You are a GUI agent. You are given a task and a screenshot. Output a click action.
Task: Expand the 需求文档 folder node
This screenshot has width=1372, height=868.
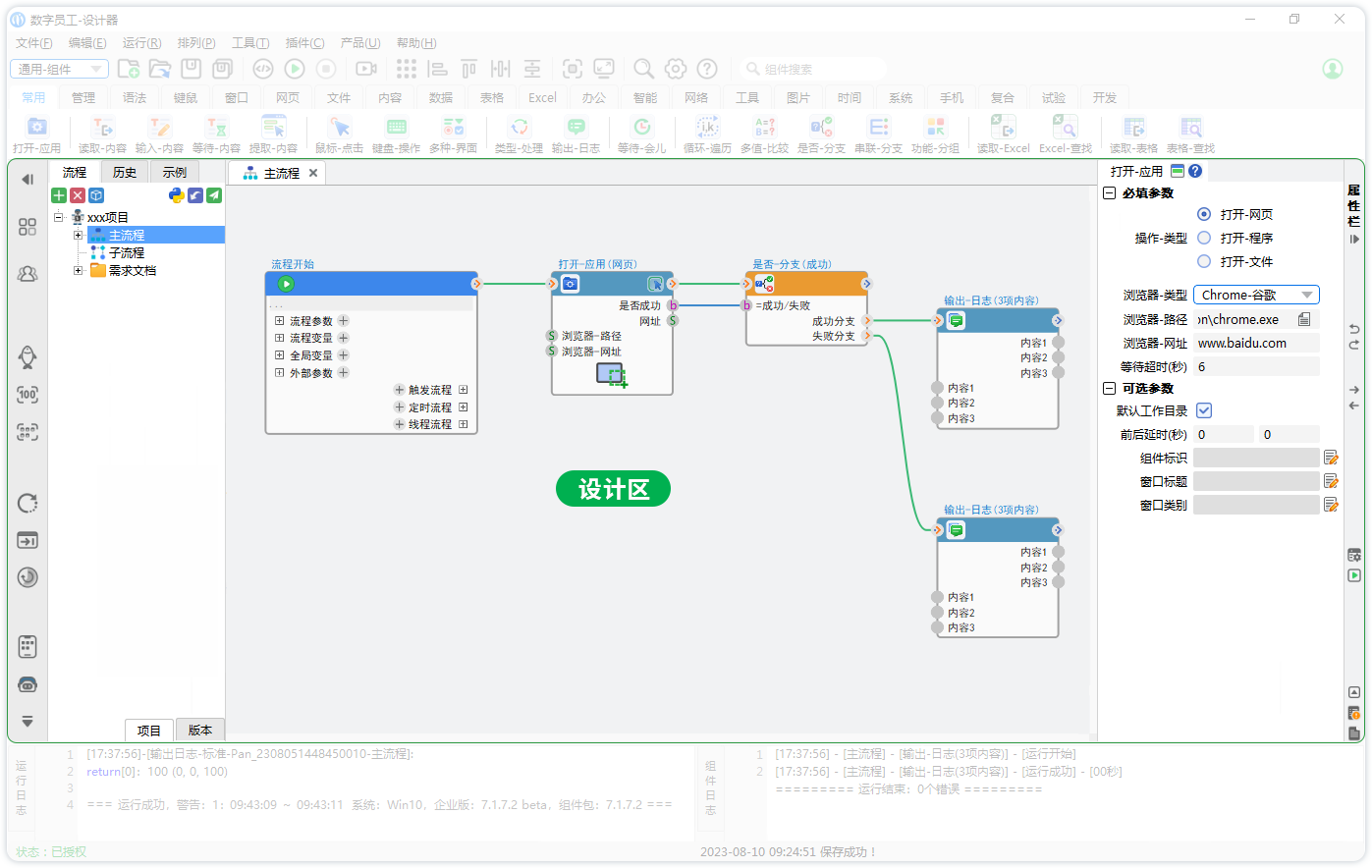pos(79,271)
